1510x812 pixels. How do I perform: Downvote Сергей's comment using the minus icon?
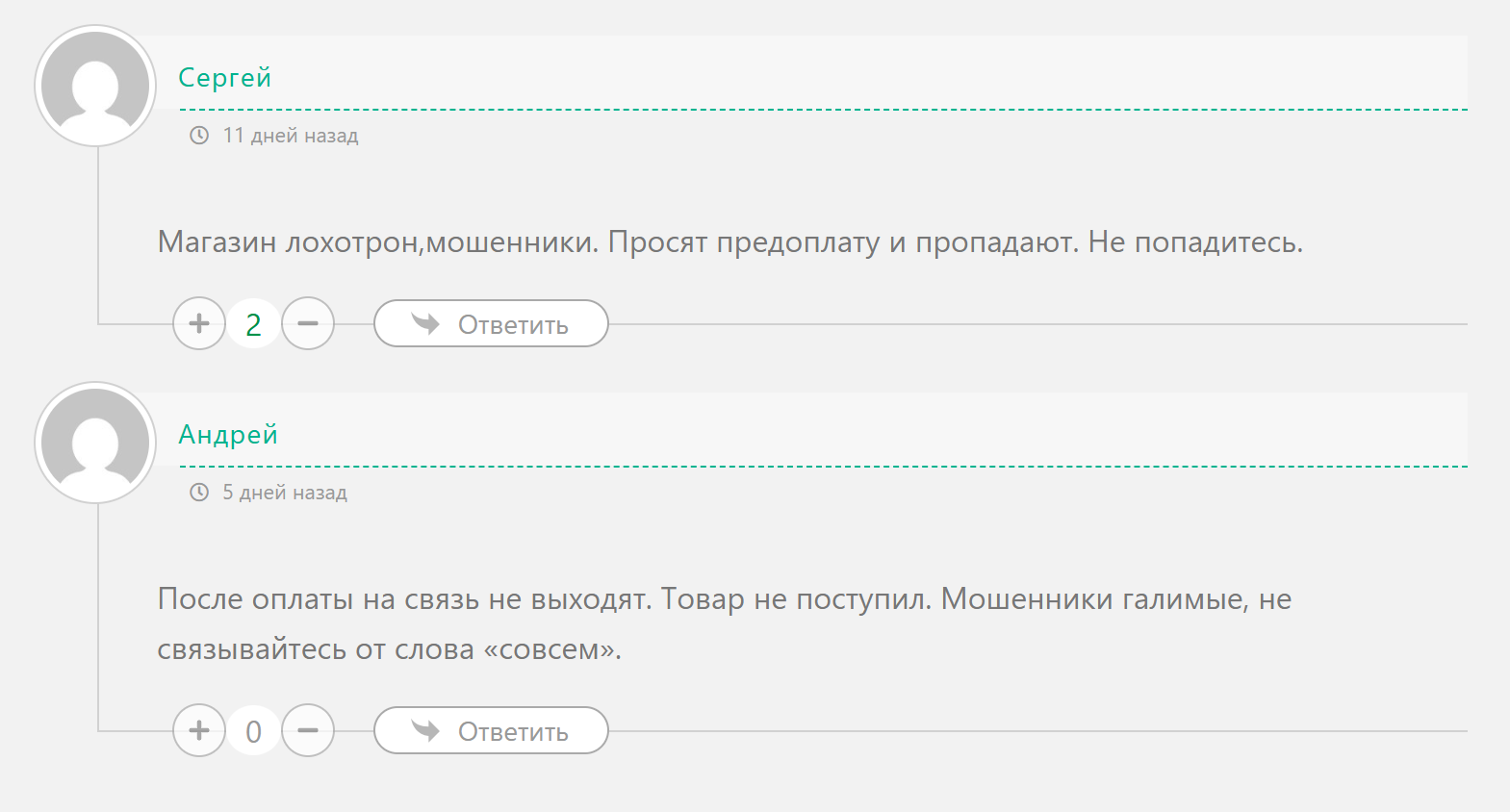click(x=308, y=323)
